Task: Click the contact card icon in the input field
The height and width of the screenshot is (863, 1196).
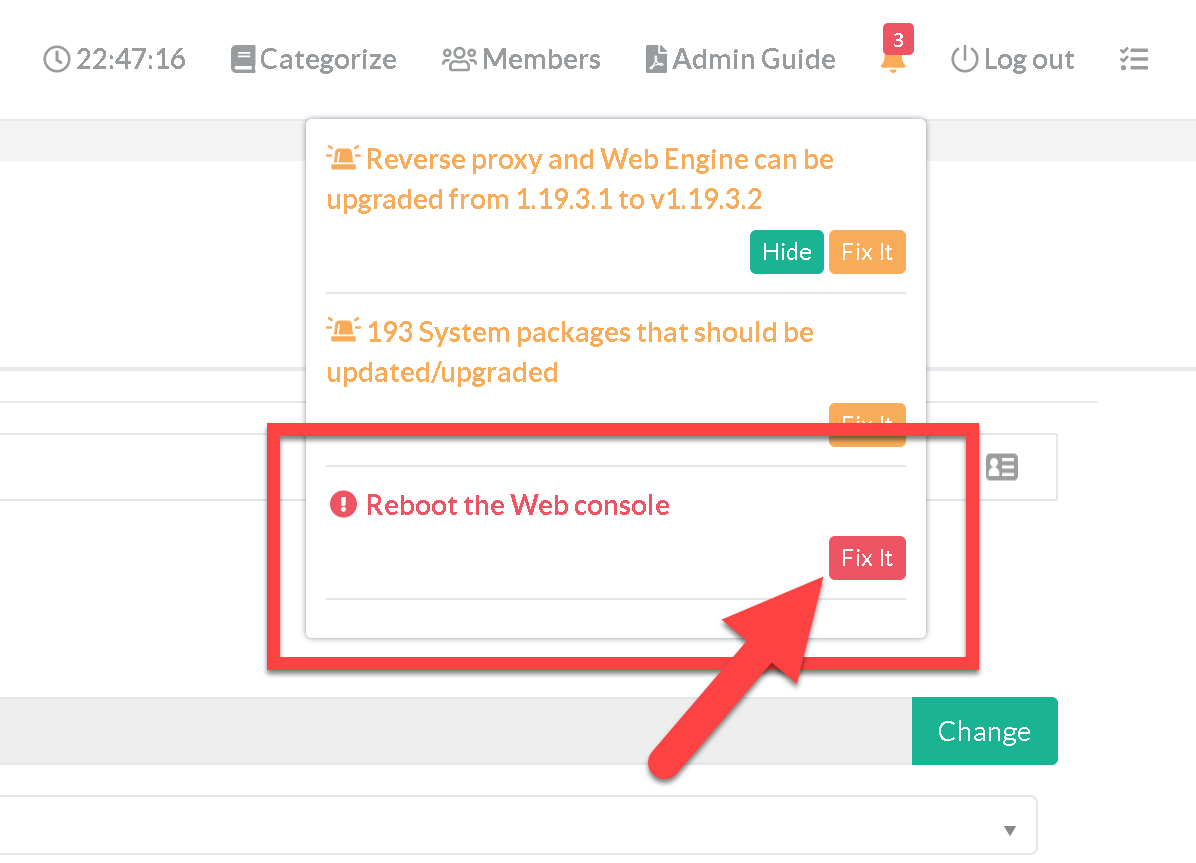Action: (x=1002, y=467)
